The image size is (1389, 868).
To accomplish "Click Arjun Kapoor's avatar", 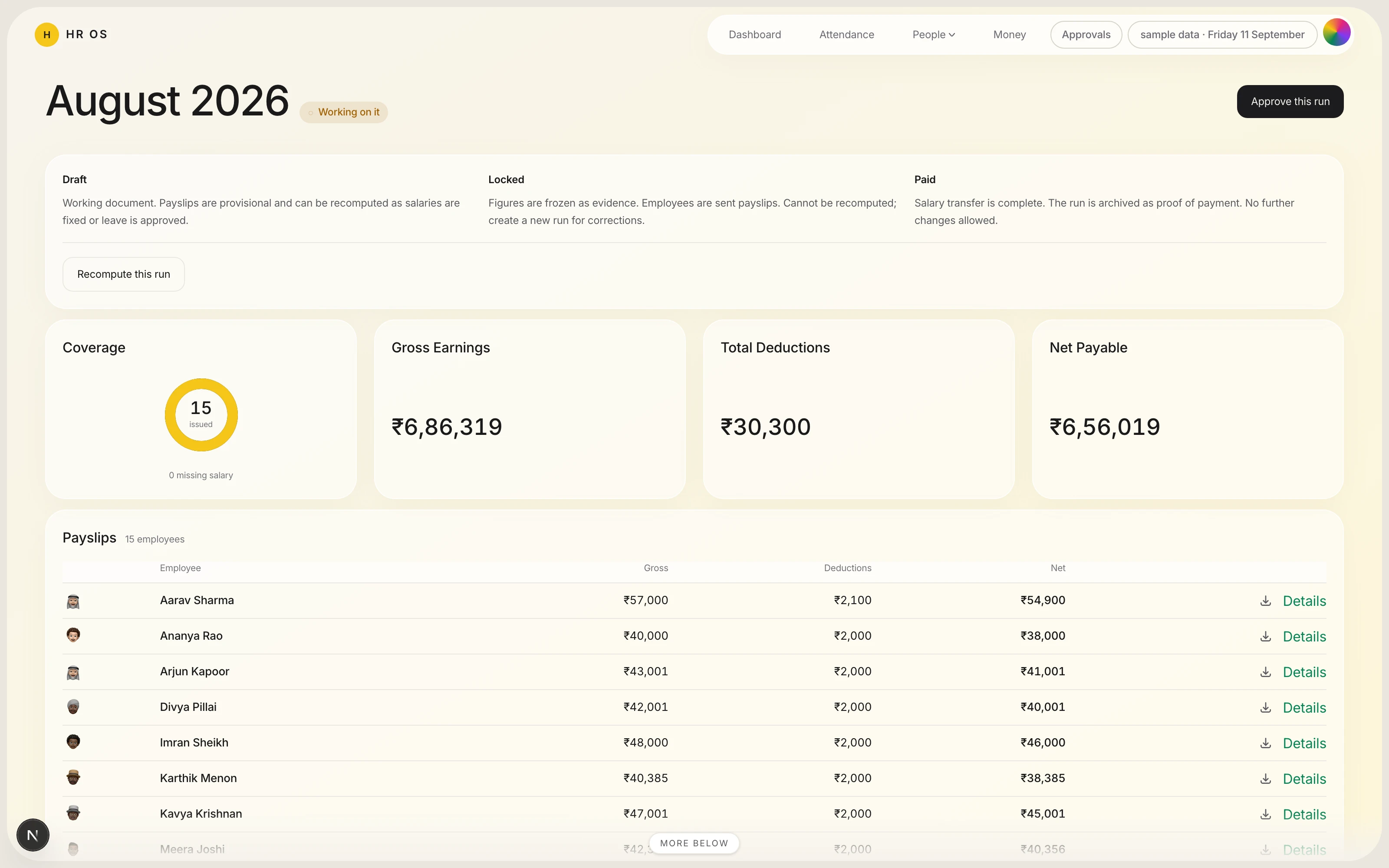I will [x=73, y=672].
